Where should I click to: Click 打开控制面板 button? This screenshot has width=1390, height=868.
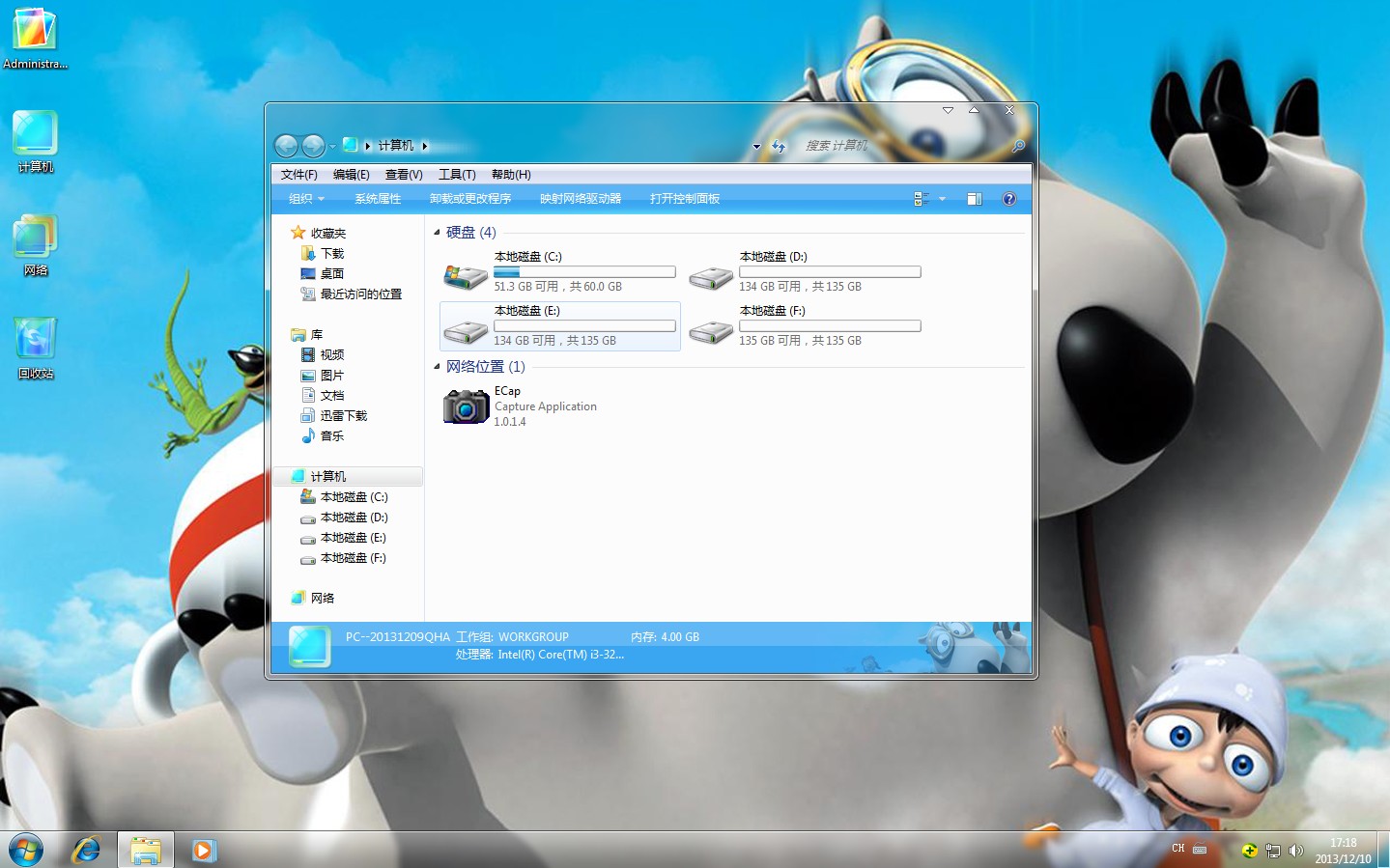coord(685,199)
